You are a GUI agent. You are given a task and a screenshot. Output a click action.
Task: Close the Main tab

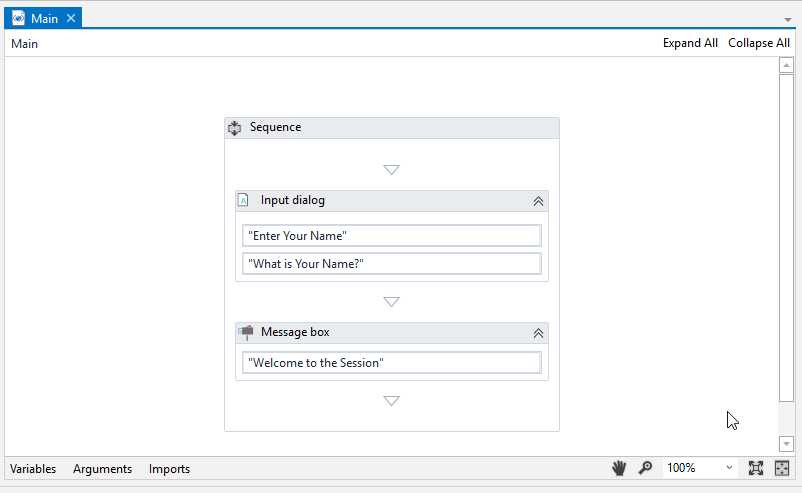pyautogui.click(x=71, y=18)
